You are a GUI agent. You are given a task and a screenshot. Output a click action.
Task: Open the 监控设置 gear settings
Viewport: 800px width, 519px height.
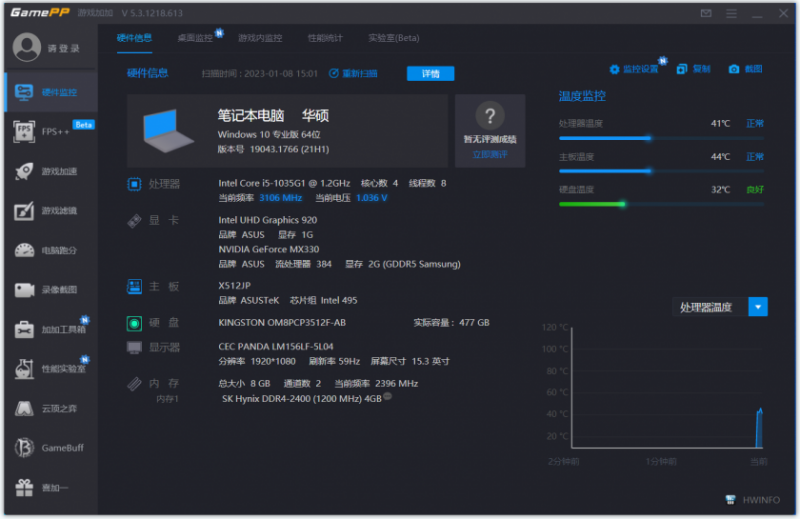634,69
